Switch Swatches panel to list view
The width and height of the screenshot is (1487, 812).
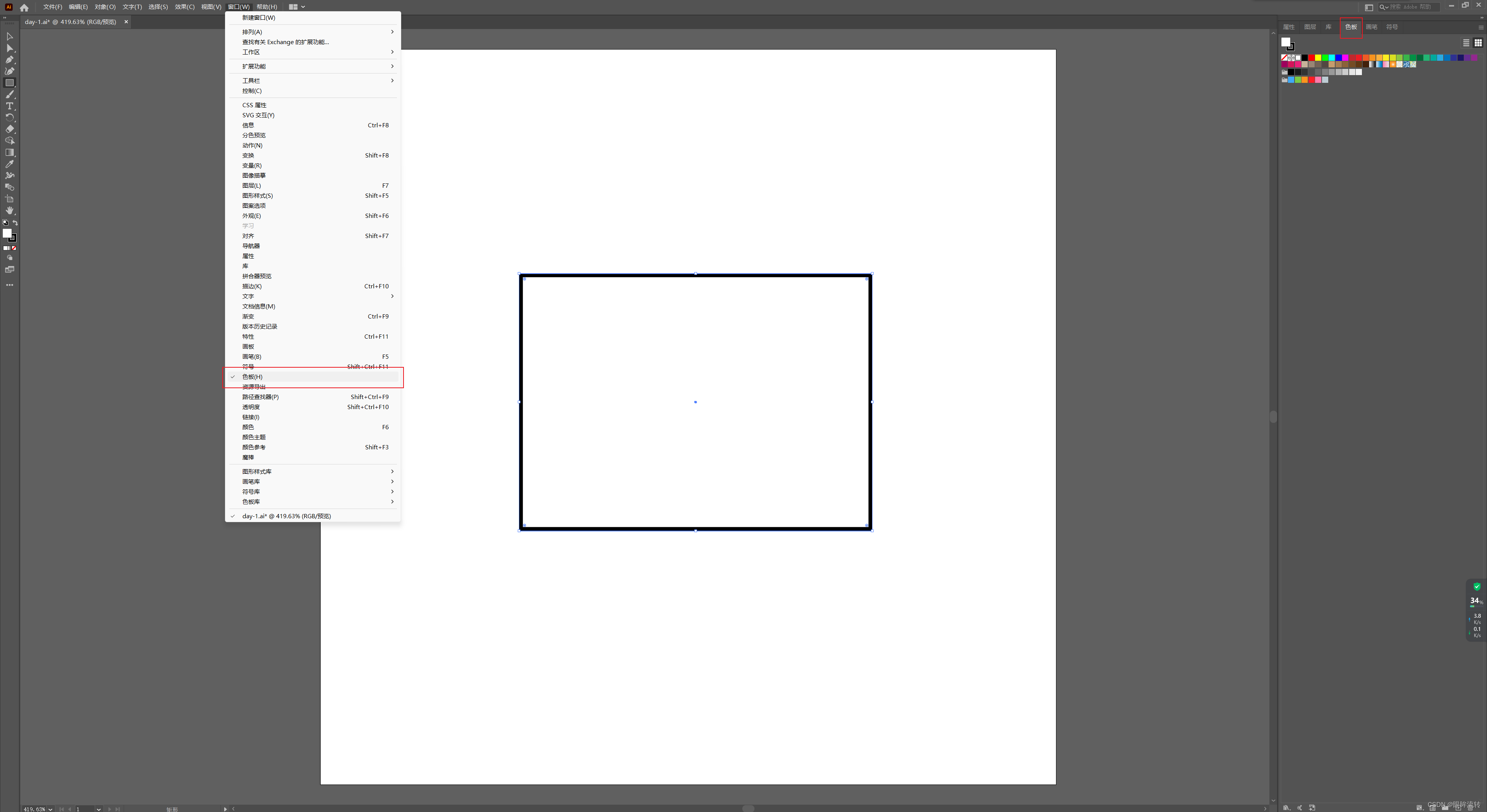(1466, 43)
